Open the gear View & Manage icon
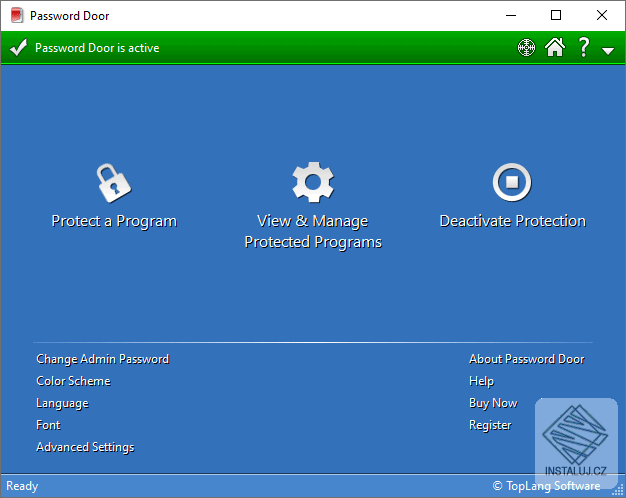Image resolution: width=626 pixels, height=498 pixels. tap(313, 182)
